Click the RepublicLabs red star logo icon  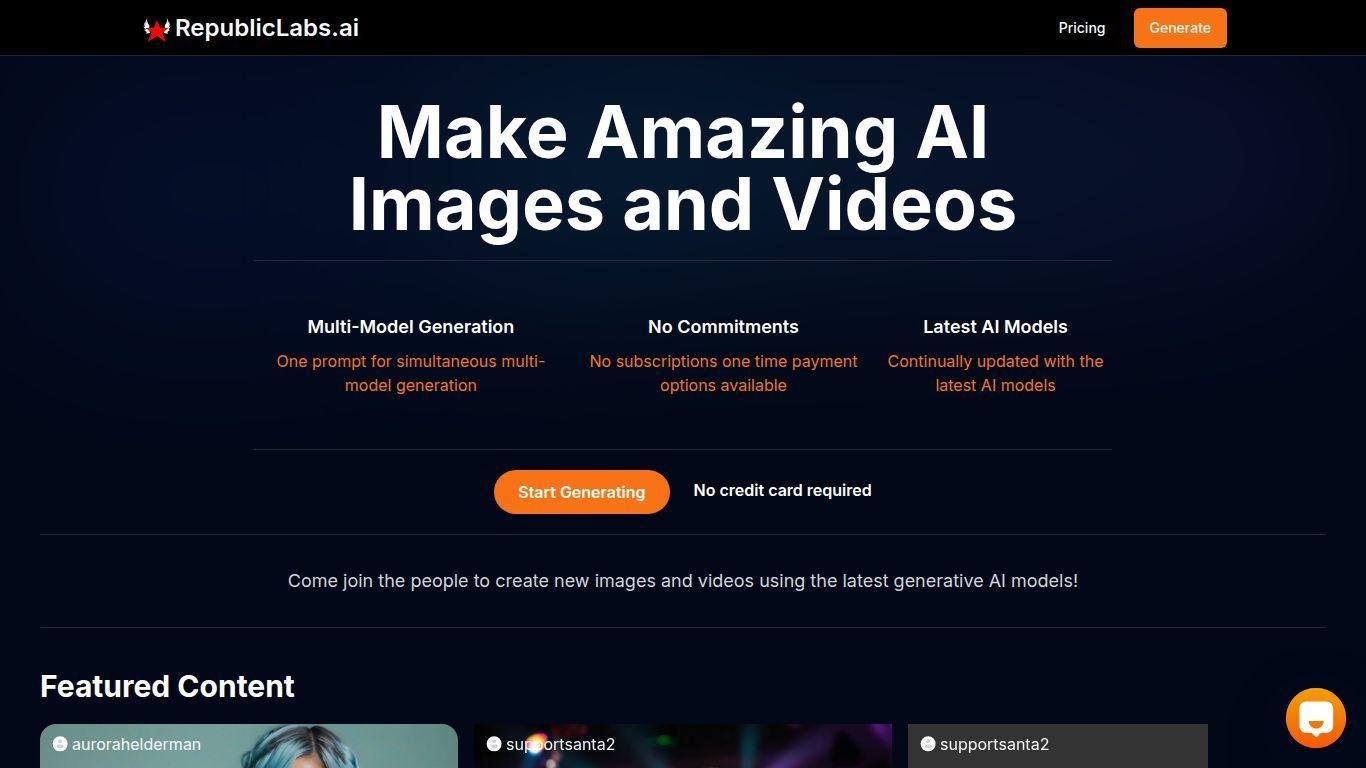tap(157, 29)
